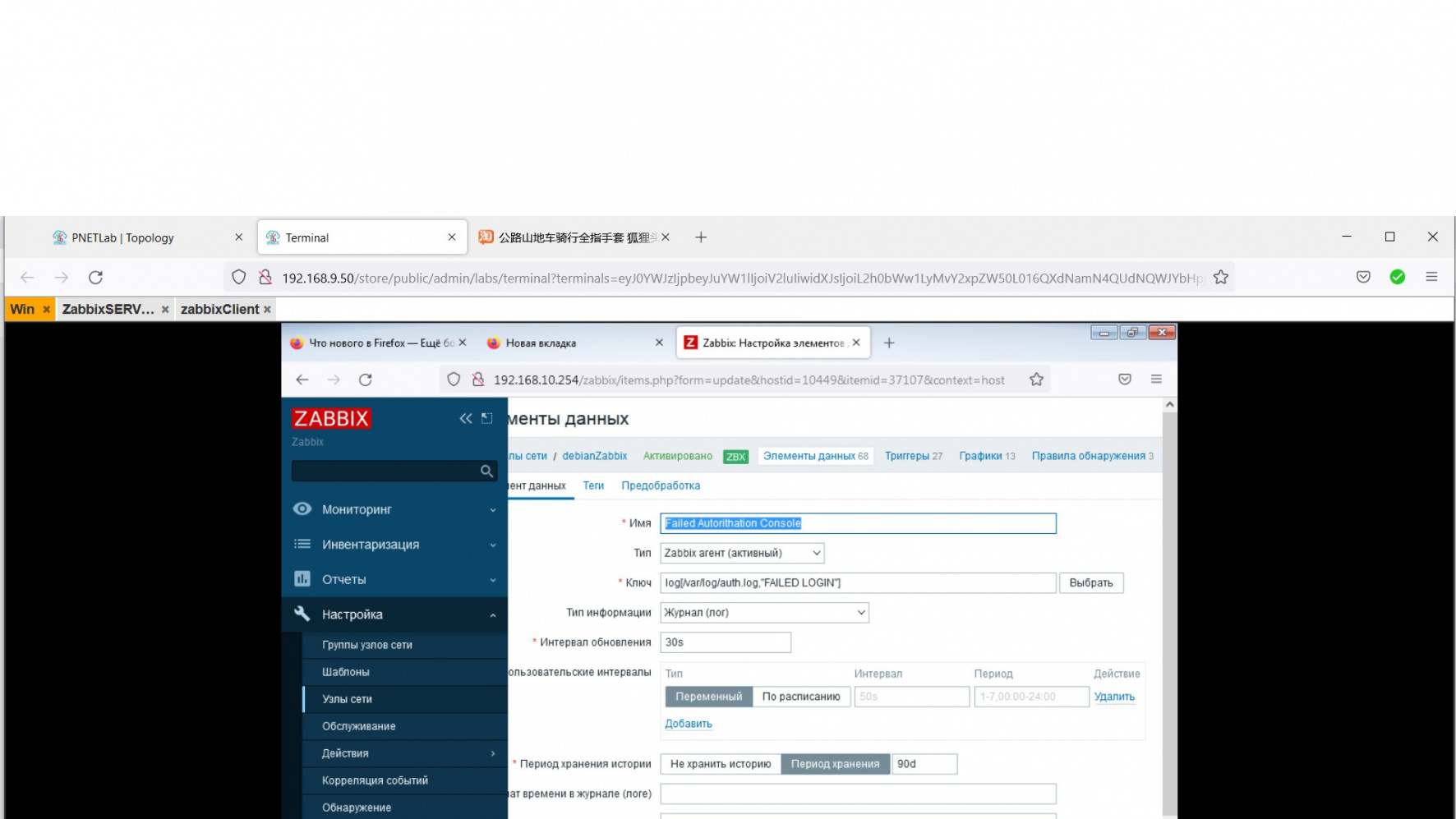Open the Тип информации dropdown
The image size is (1456, 819).
(x=763, y=612)
